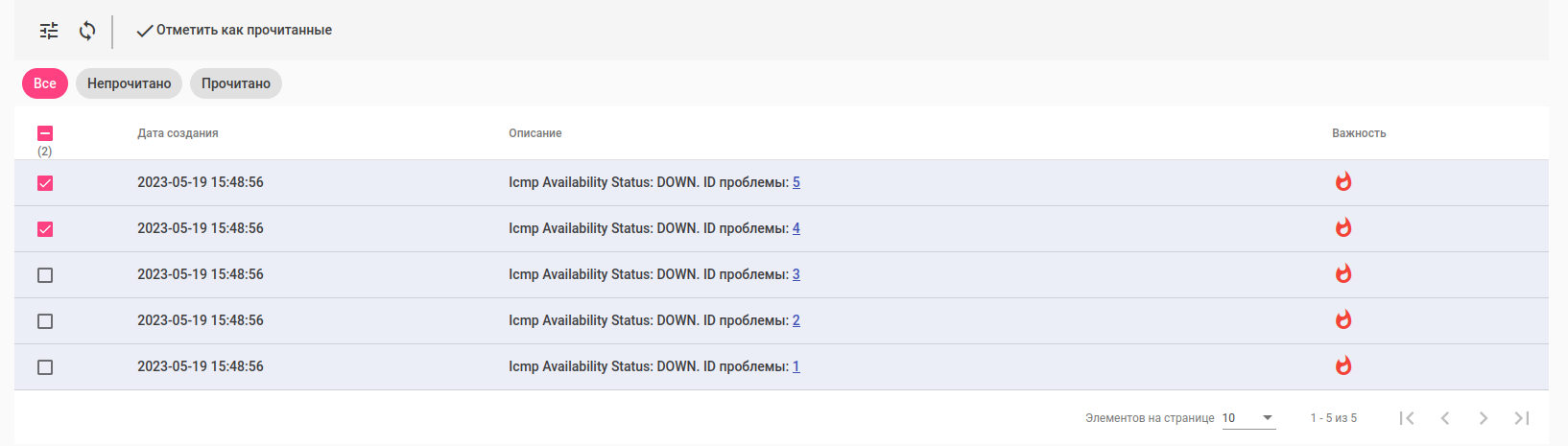The width and height of the screenshot is (1568, 446).
Task: Click Отметить как прочитанные button
Action: (x=234, y=31)
